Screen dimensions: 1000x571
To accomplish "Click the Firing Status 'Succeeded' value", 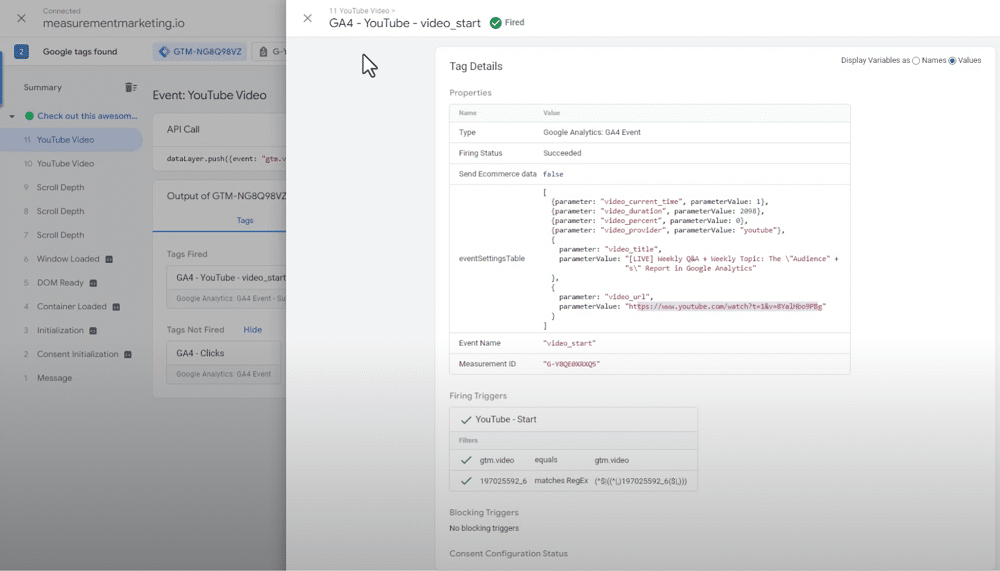I will 562,153.
